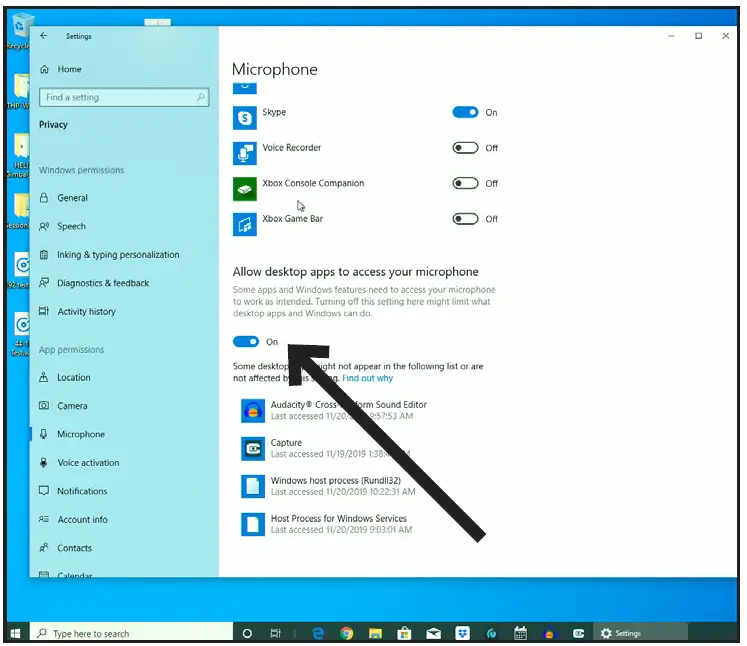Open Task View on taskbar

pyautogui.click(x=275, y=633)
